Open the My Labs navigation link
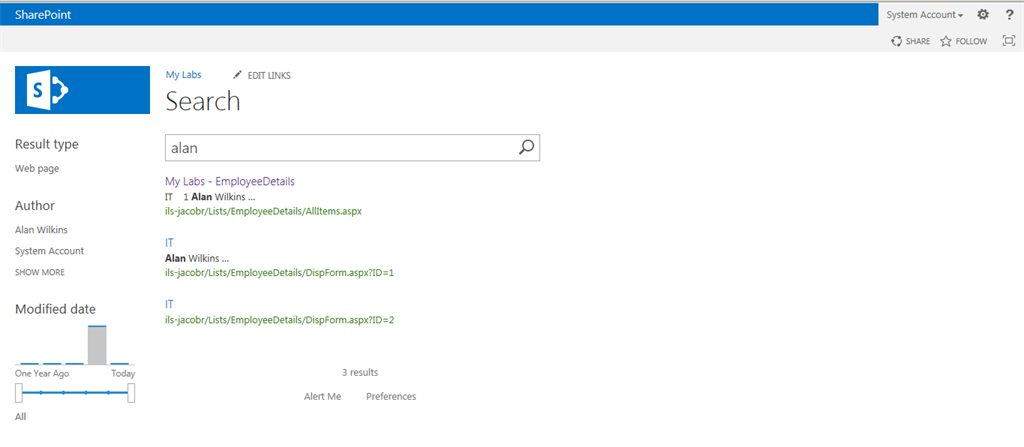Viewport: 1024px width, 447px height. click(184, 74)
